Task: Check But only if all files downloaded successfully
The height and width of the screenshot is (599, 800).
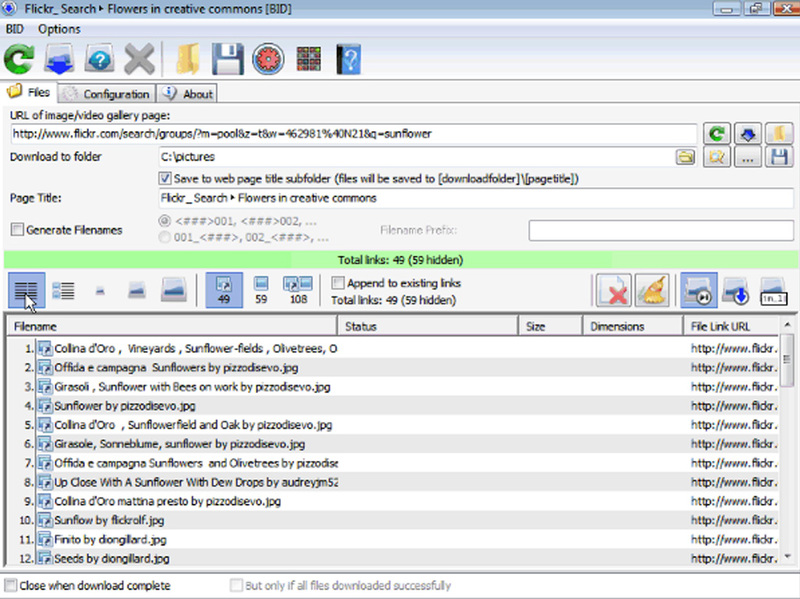Action: pos(236,585)
